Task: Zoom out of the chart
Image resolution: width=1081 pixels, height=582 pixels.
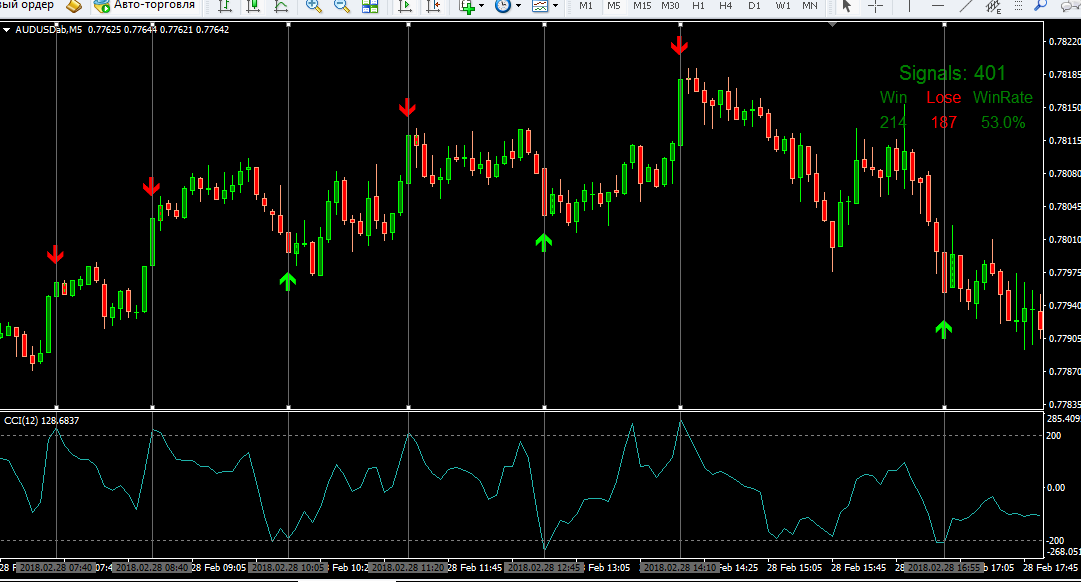Action: point(342,6)
